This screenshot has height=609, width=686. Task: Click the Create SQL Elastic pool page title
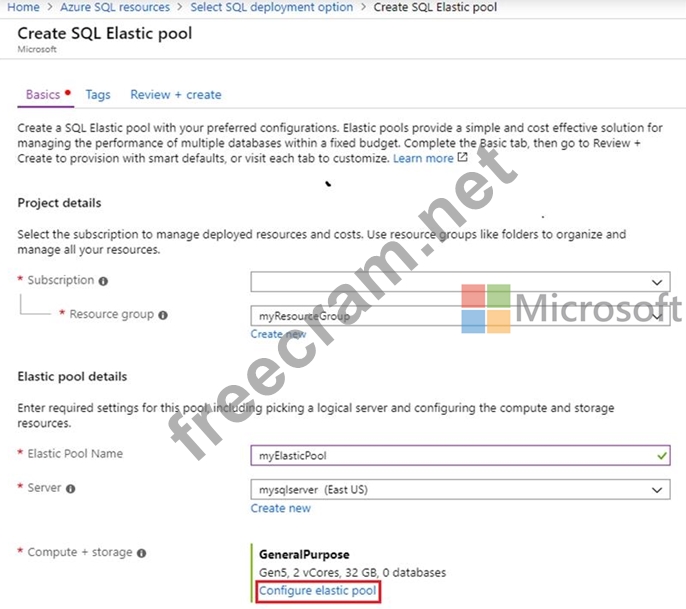click(x=105, y=33)
